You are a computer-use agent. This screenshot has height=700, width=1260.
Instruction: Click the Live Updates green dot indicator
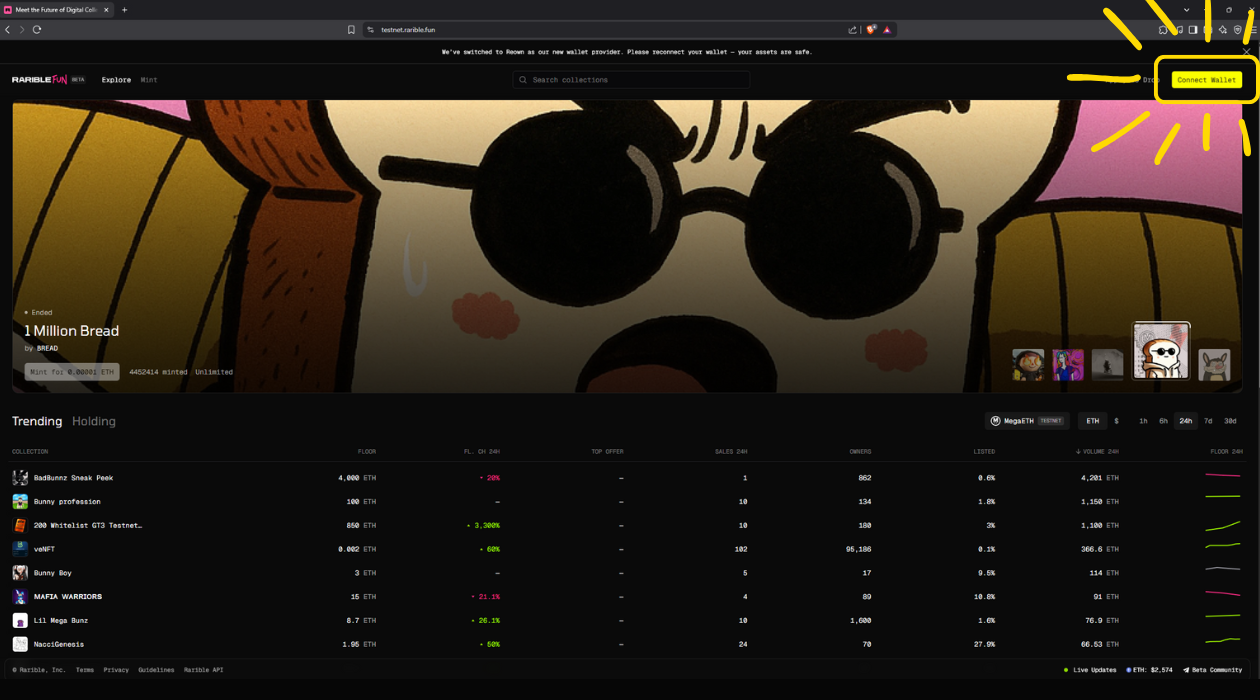pos(1066,670)
